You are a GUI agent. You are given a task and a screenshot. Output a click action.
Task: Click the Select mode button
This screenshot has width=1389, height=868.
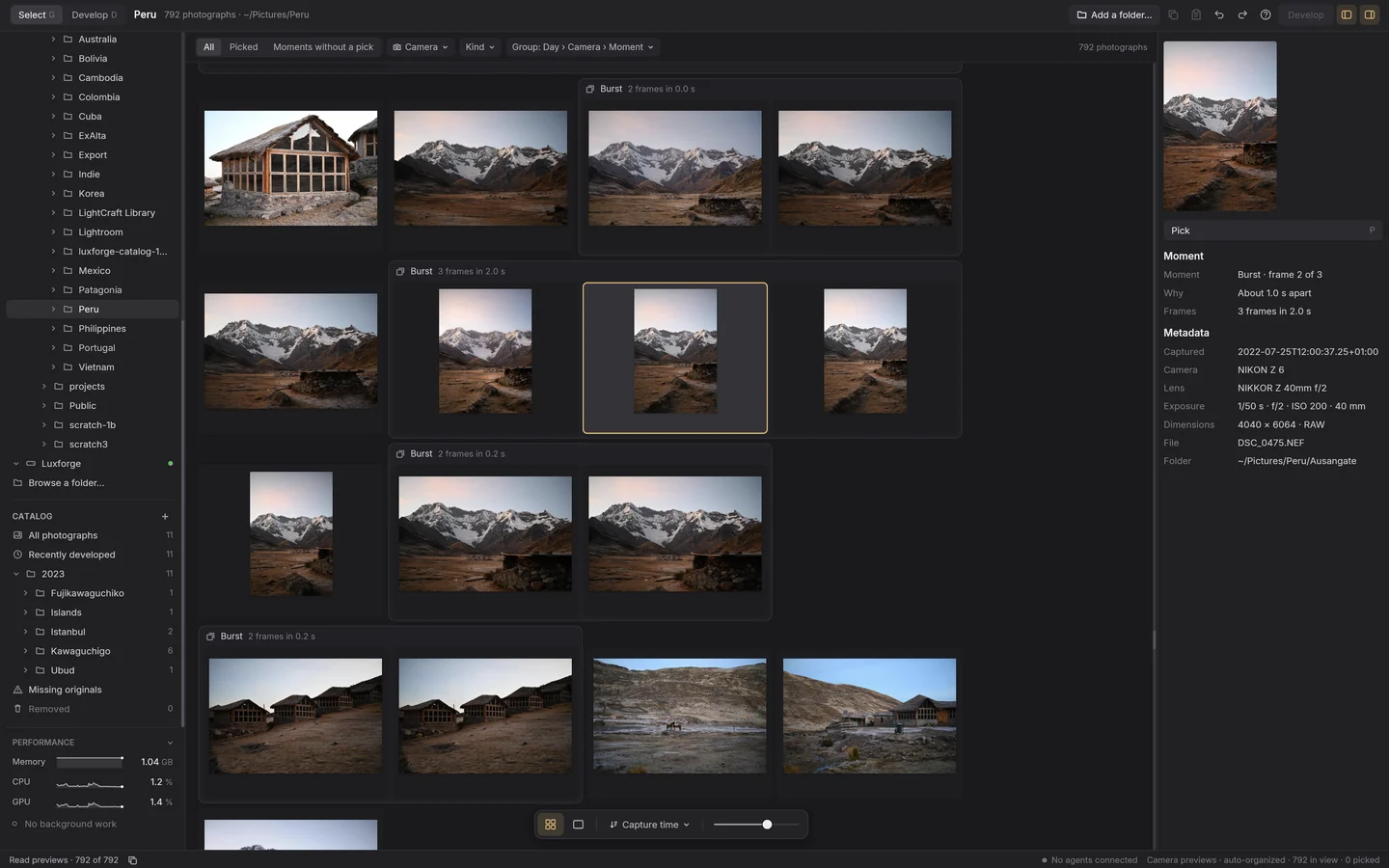[37, 14]
